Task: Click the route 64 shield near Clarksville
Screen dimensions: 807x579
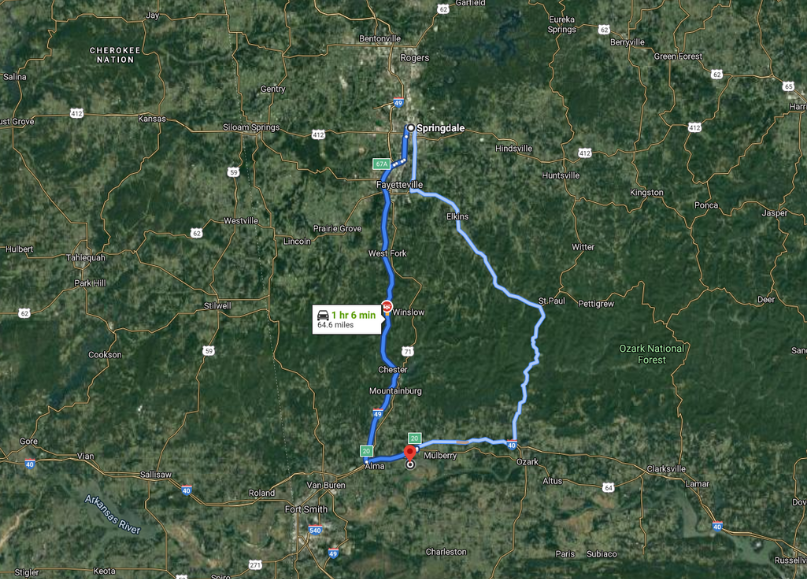Action: point(608,487)
